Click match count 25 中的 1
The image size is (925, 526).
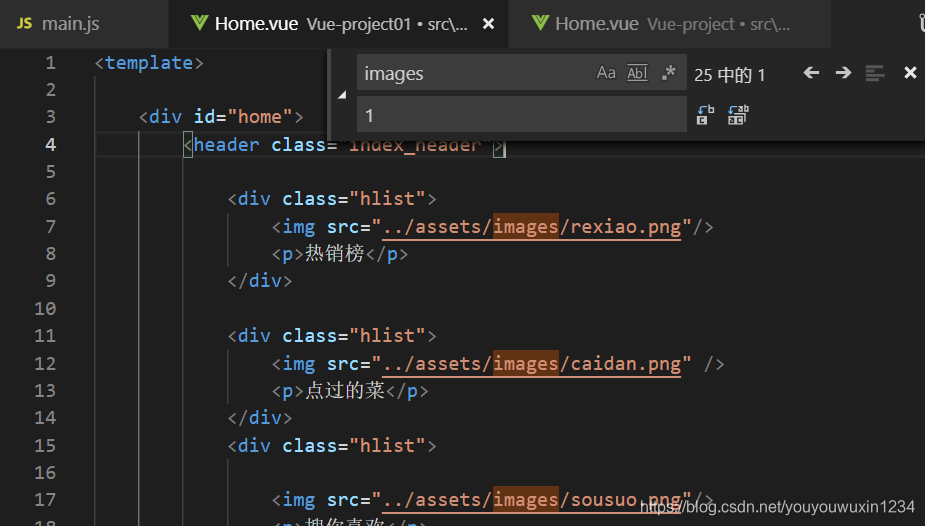pyautogui.click(x=729, y=74)
